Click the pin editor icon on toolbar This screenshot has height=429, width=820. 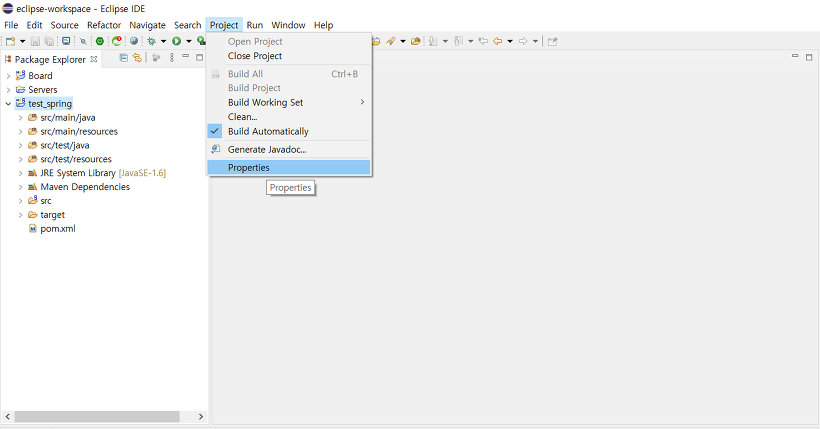553,41
